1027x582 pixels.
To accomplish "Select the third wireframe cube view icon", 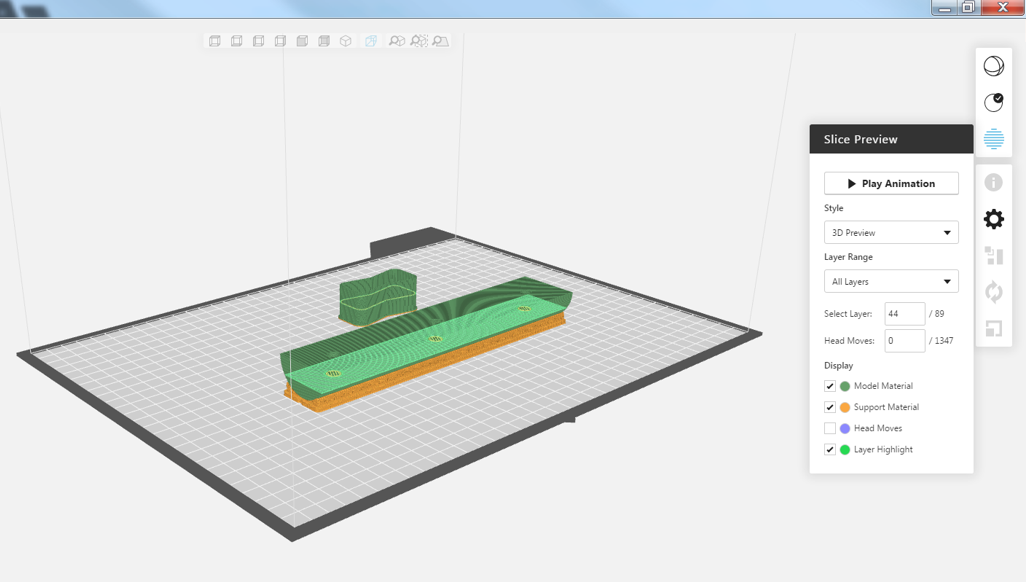I will point(258,41).
